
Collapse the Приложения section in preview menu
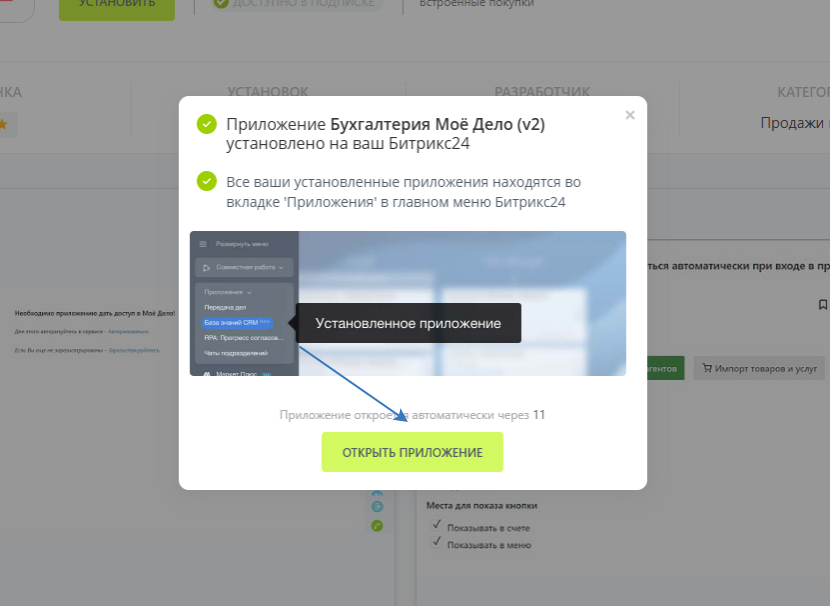pos(228,292)
